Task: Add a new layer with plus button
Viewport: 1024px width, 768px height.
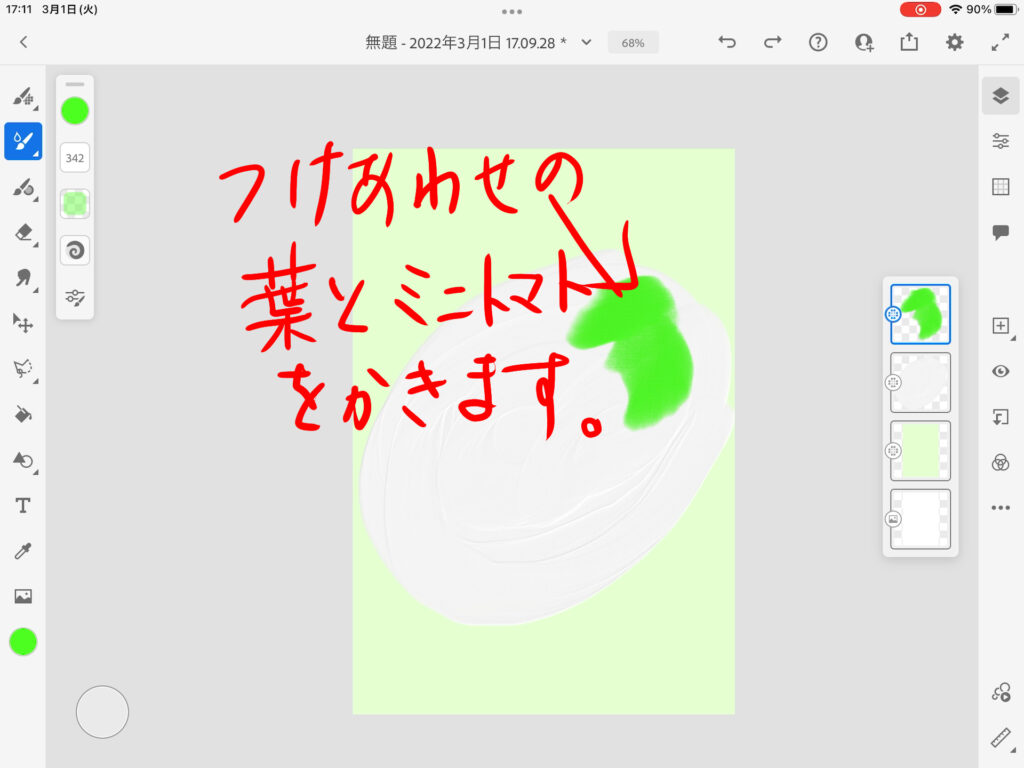Action: [1000, 326]
